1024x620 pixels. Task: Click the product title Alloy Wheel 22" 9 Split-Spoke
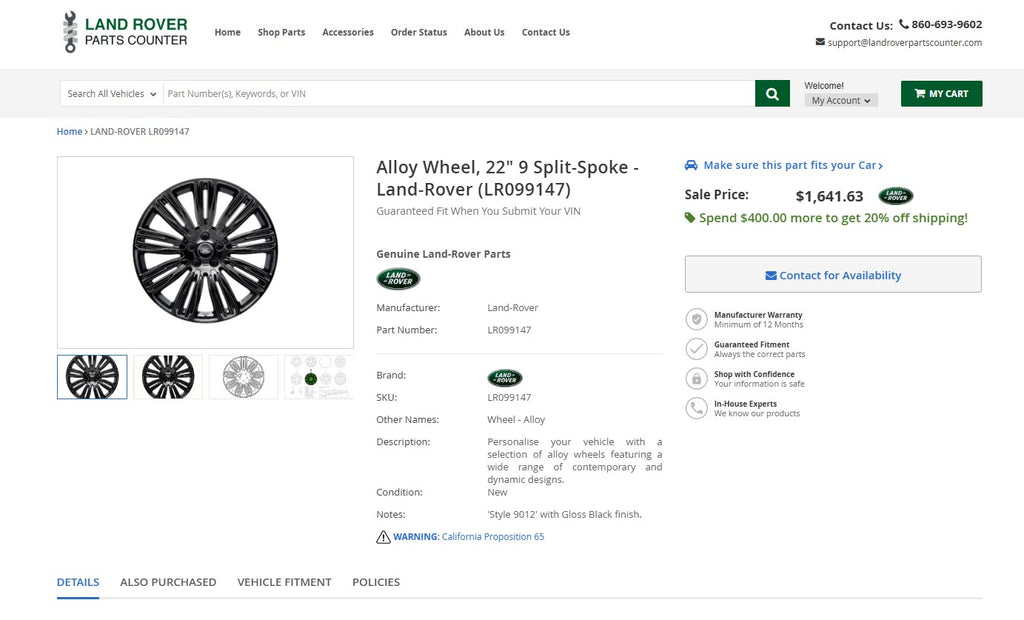click(507, 178)
